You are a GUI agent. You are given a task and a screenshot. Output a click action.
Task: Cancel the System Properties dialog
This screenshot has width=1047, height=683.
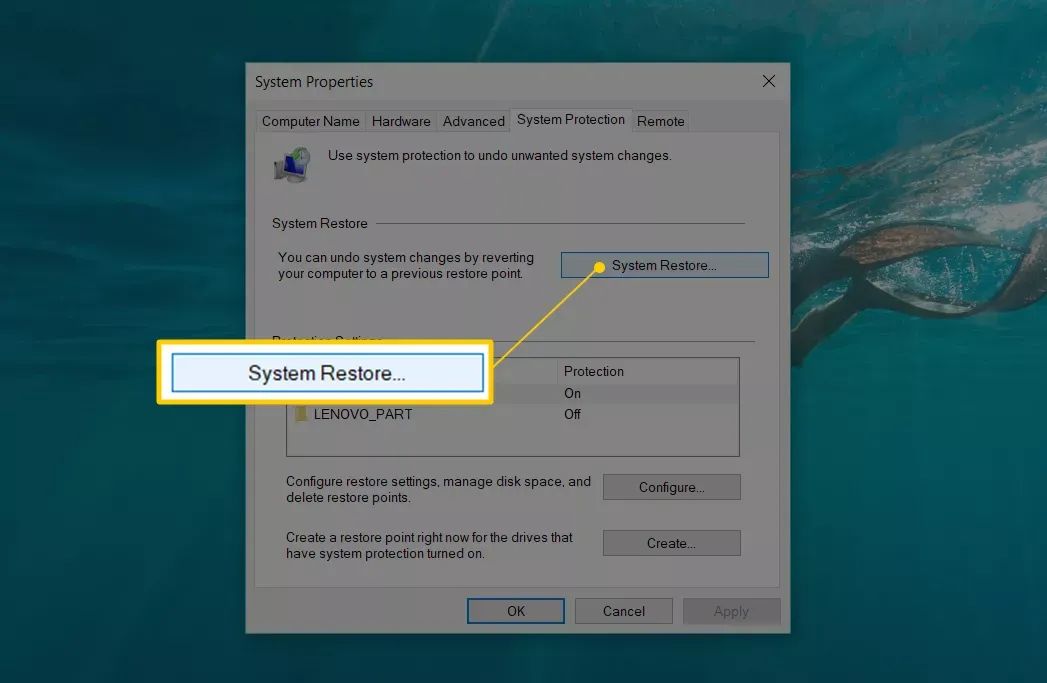click(x=624, y=611)
